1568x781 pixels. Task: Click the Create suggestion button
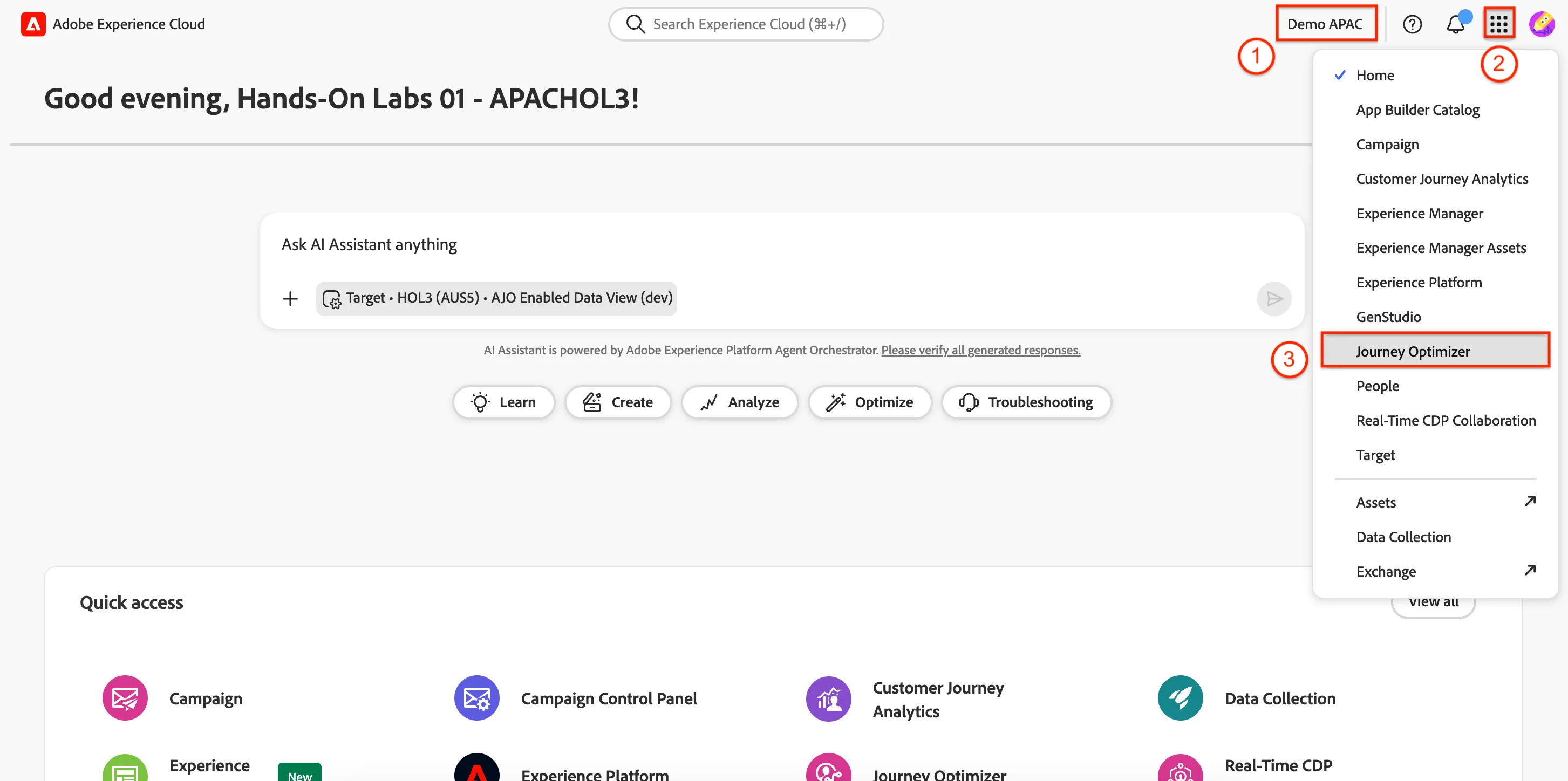pos(618,402)
